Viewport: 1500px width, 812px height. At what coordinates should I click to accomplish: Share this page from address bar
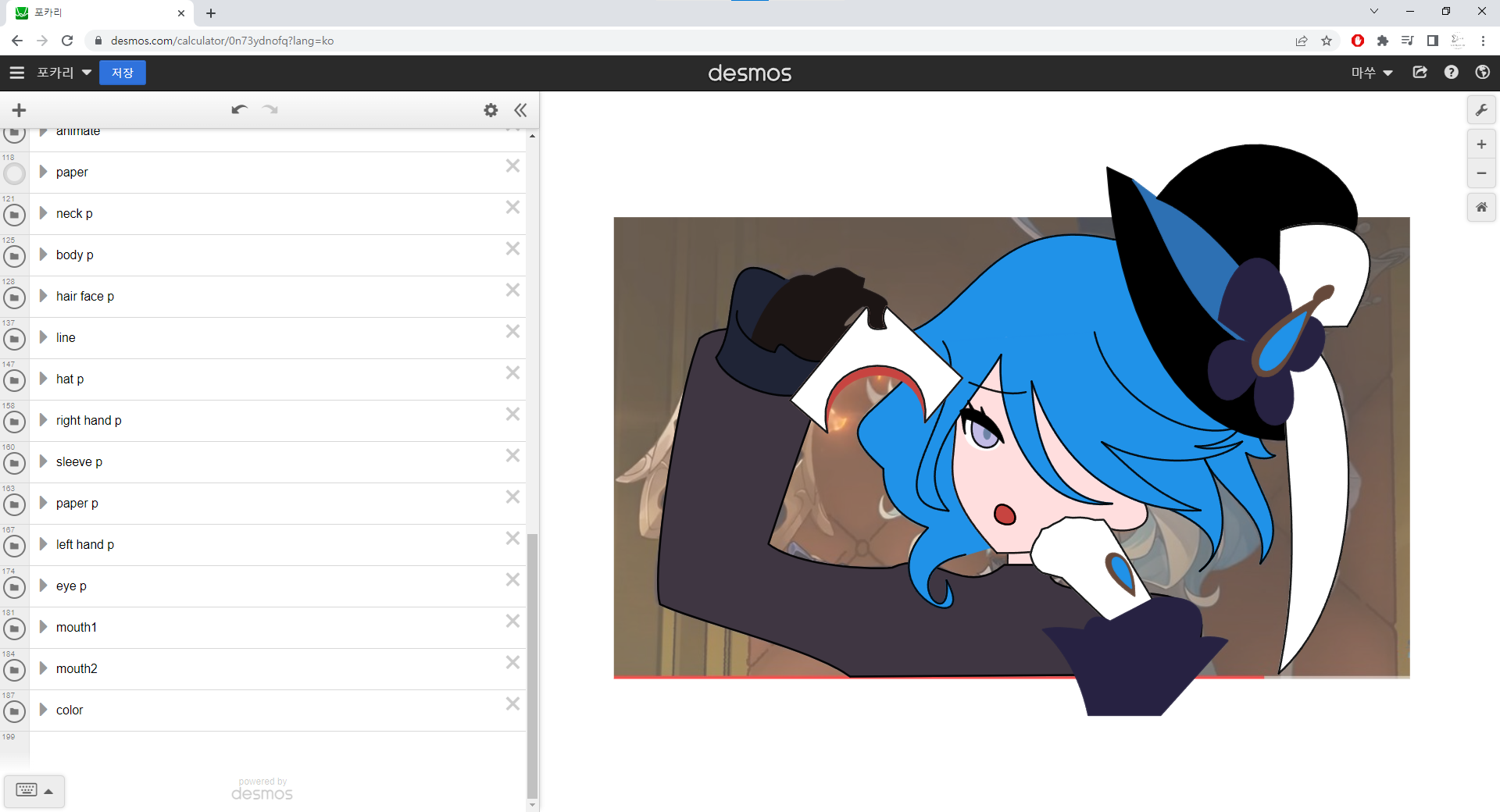[x=1302, y=41]
